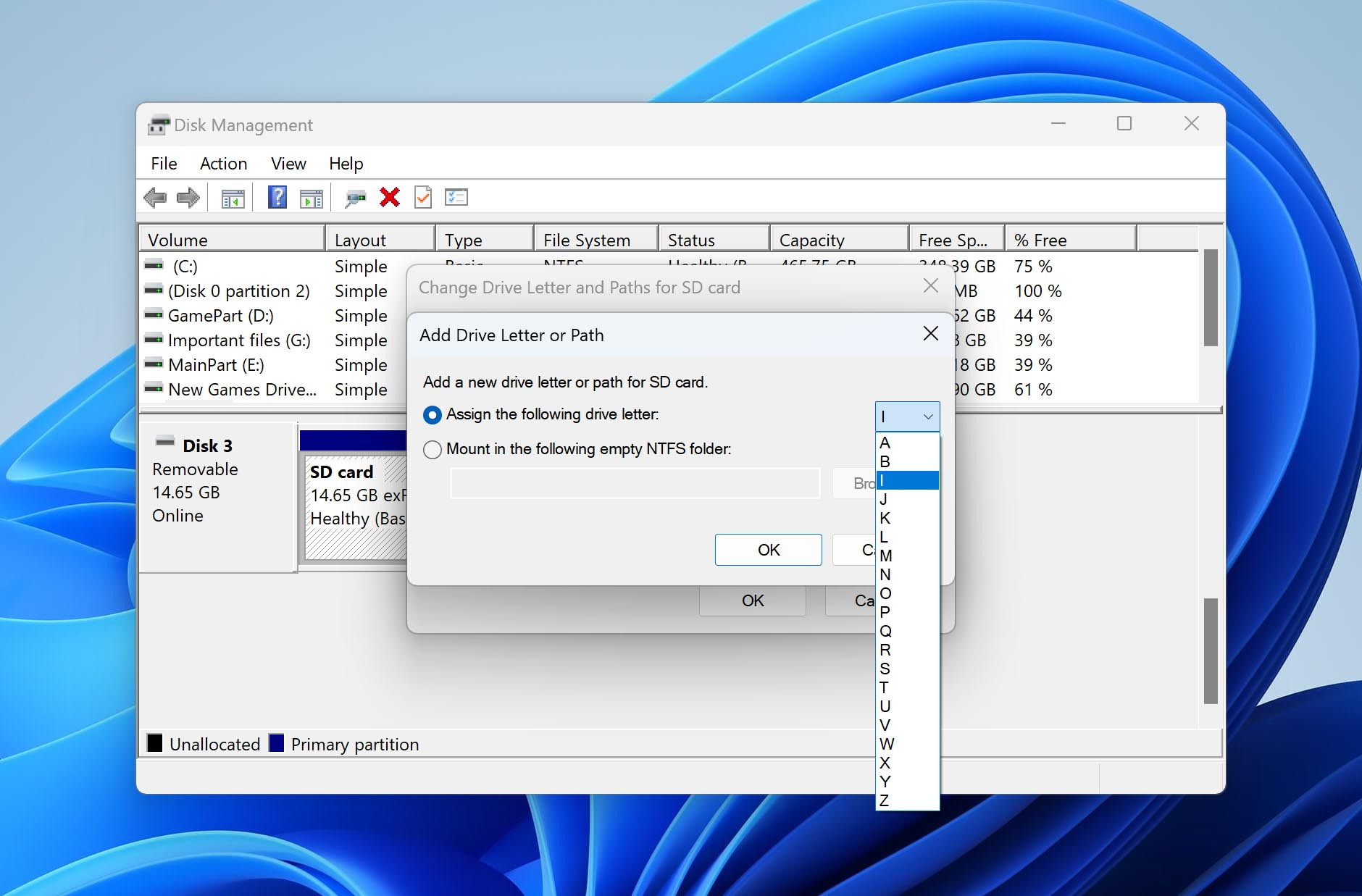
Task: Sort by Type column header
Action: pyautogui.click(x=485, y=239)
